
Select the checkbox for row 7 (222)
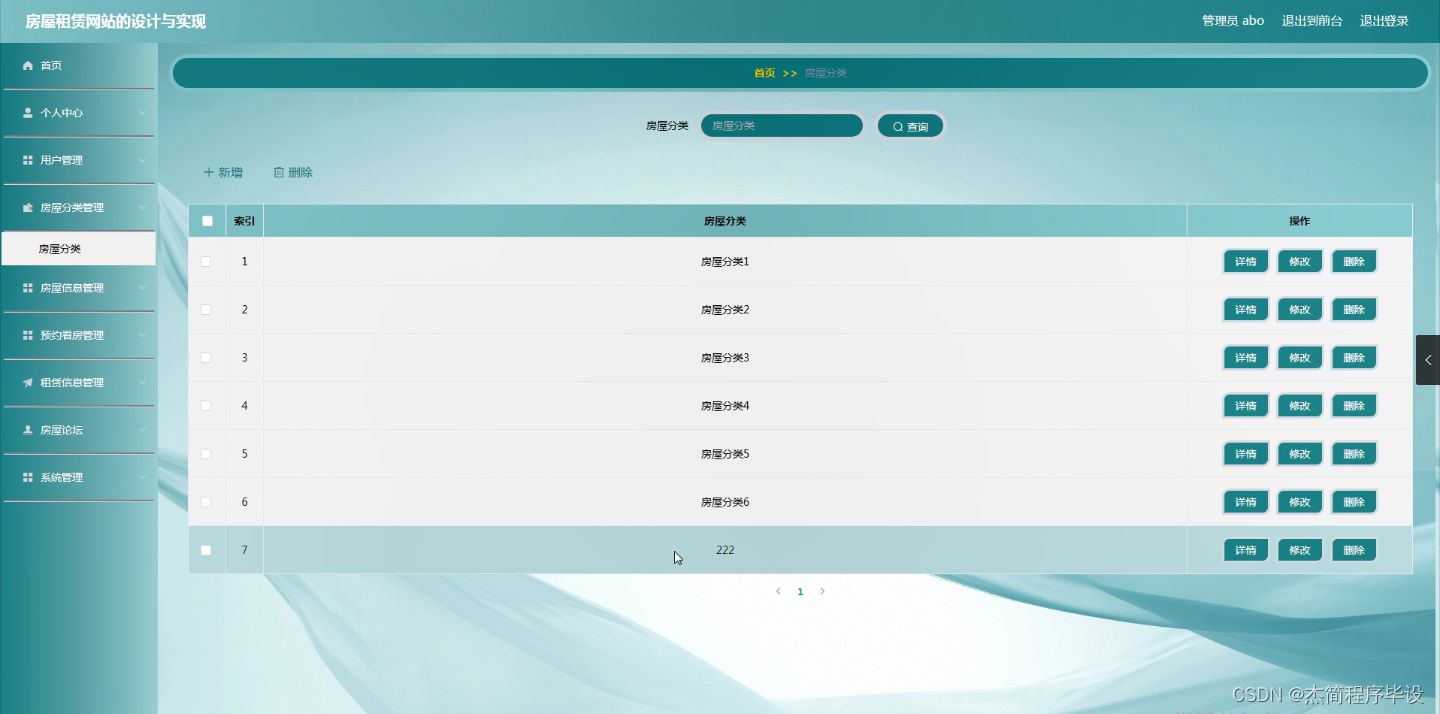coord(206,550)
